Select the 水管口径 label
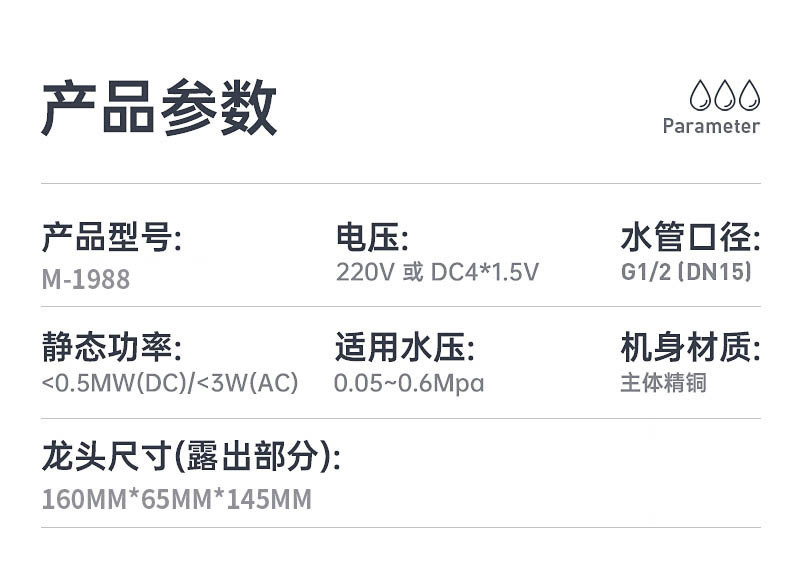 [x=690, y=240]
